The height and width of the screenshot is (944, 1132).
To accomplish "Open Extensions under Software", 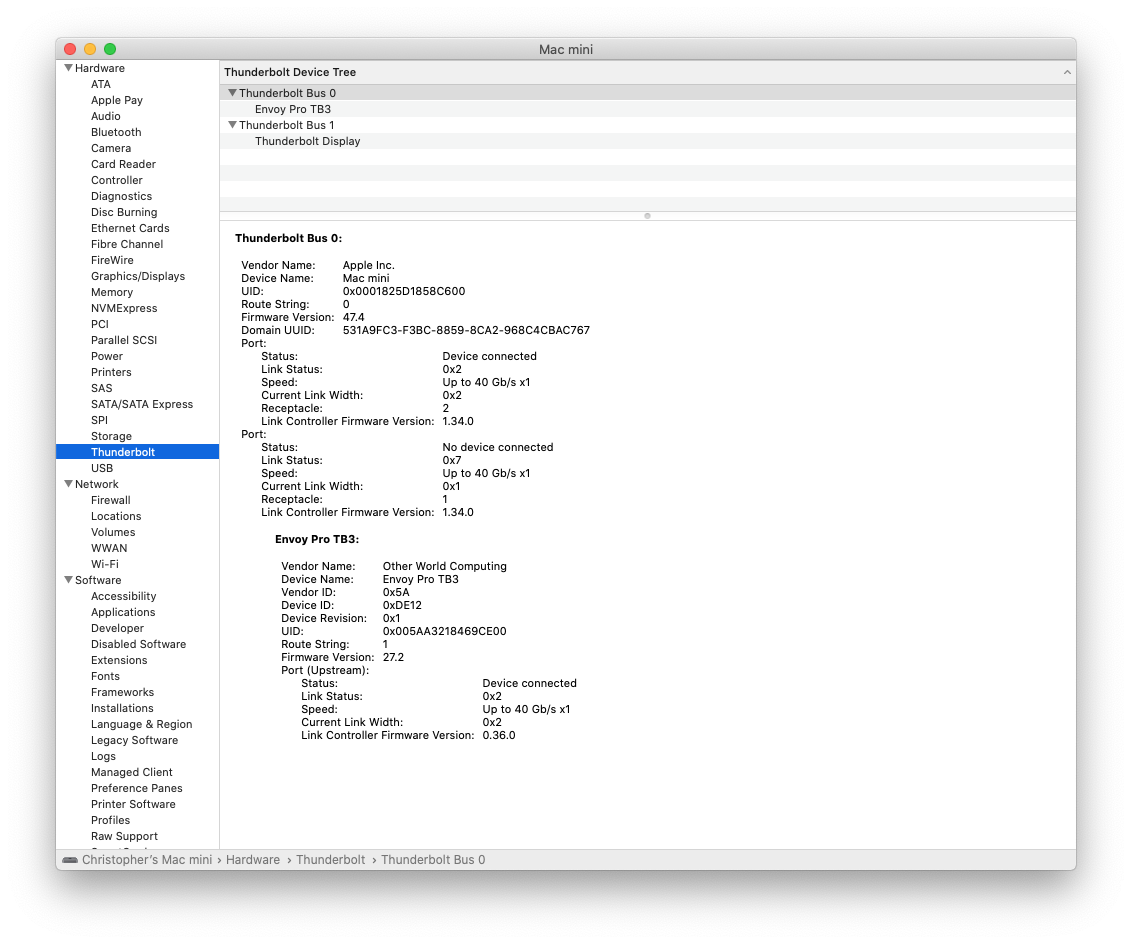I will (x=119, y=660).
